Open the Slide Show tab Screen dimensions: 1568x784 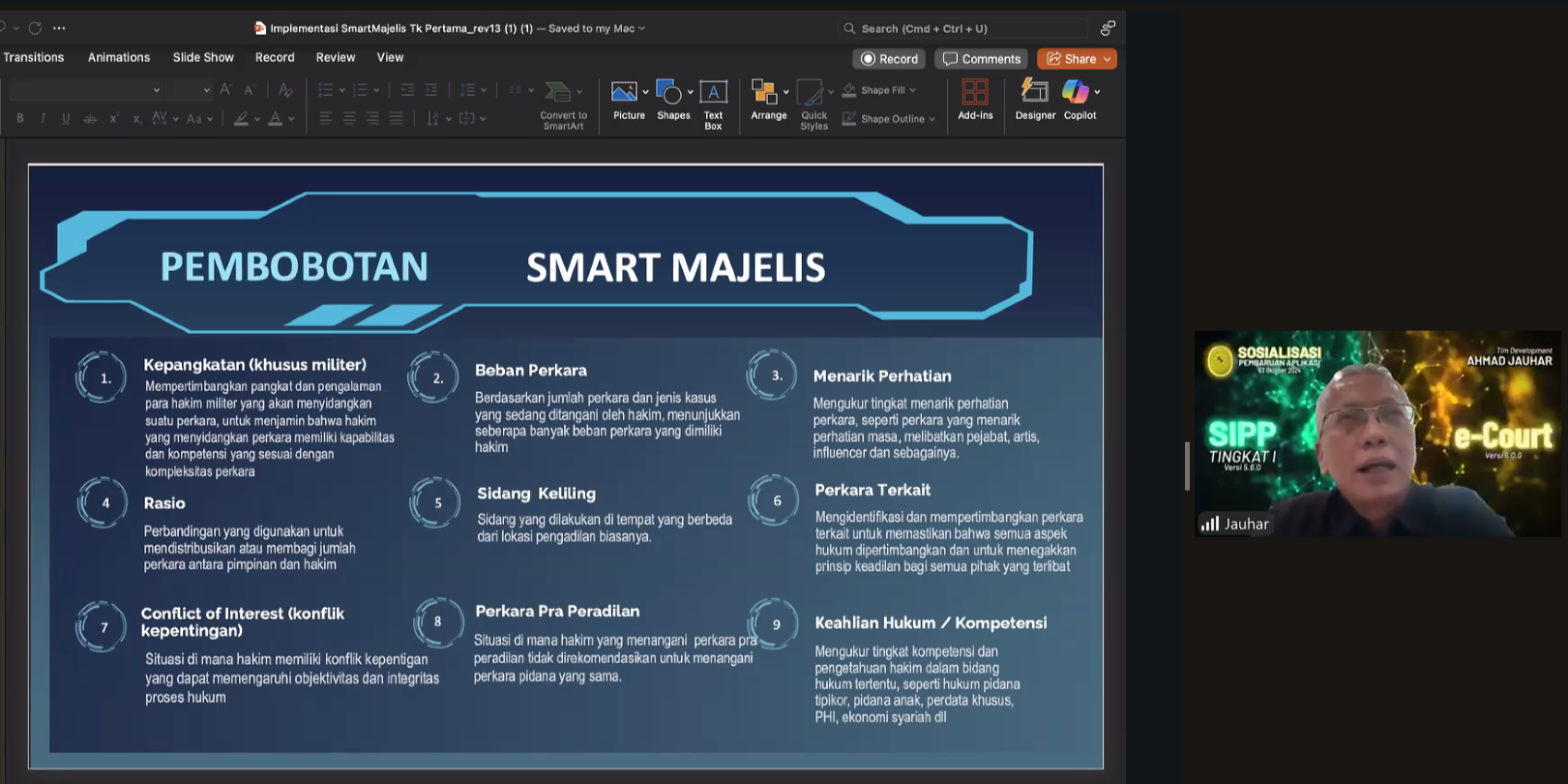(203, 57)
